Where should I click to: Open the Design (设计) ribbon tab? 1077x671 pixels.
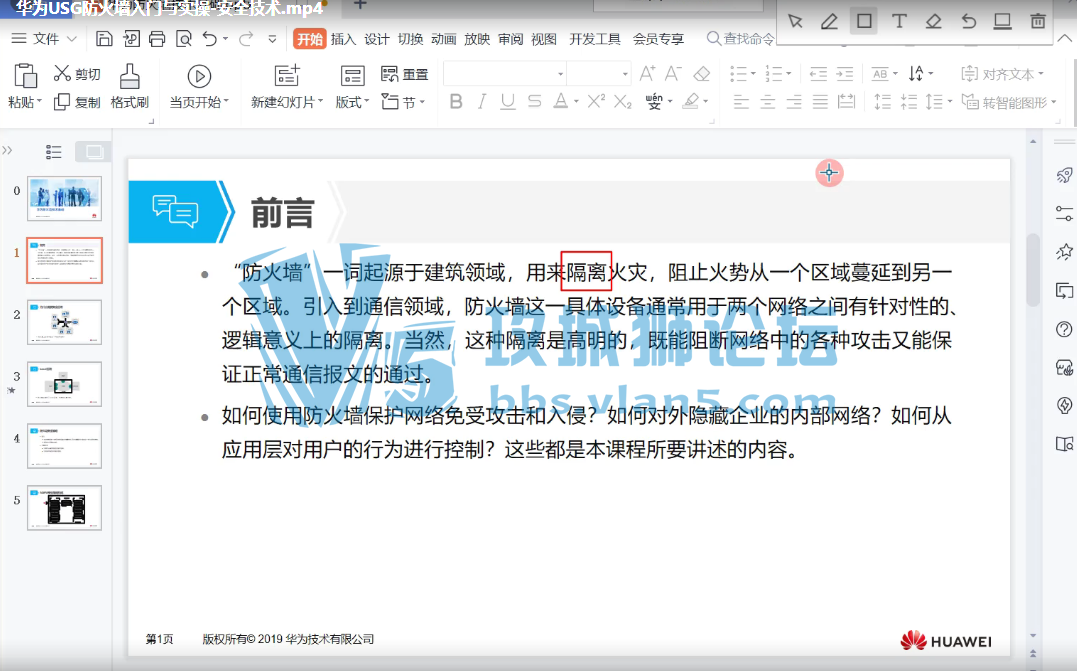point(376,39)
